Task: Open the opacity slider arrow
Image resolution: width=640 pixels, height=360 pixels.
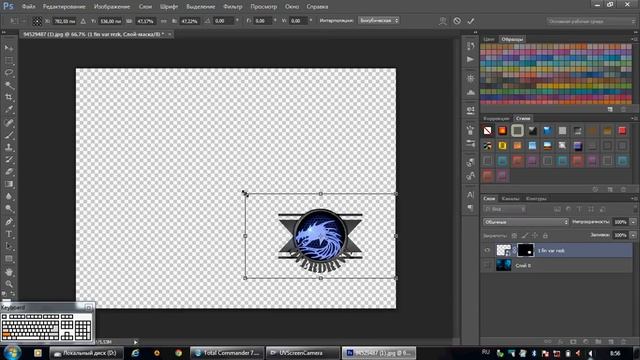Action: click(x=633, y=222)
